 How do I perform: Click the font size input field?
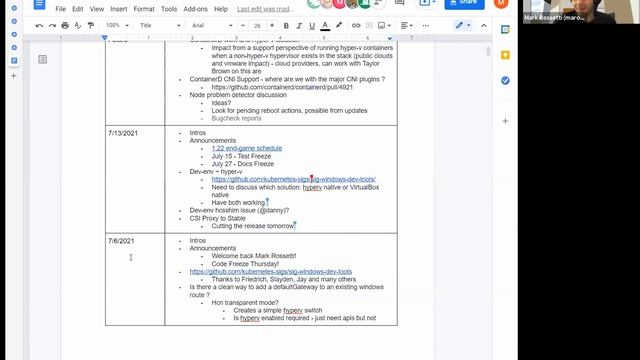[x=257, y=26]
